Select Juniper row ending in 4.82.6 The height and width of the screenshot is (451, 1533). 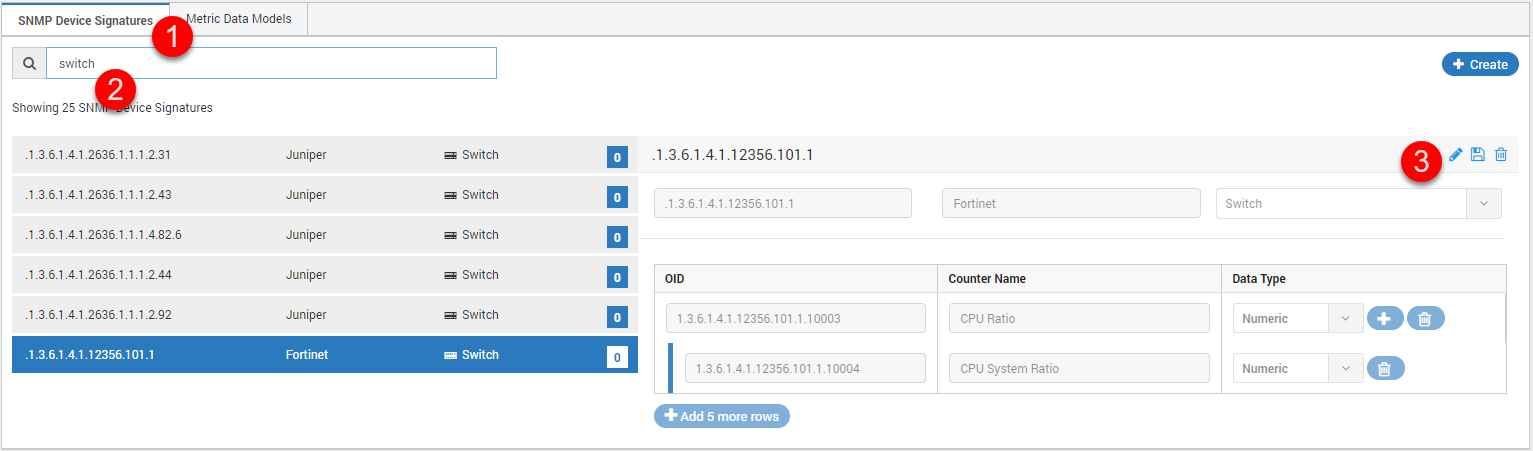(325, 235)
